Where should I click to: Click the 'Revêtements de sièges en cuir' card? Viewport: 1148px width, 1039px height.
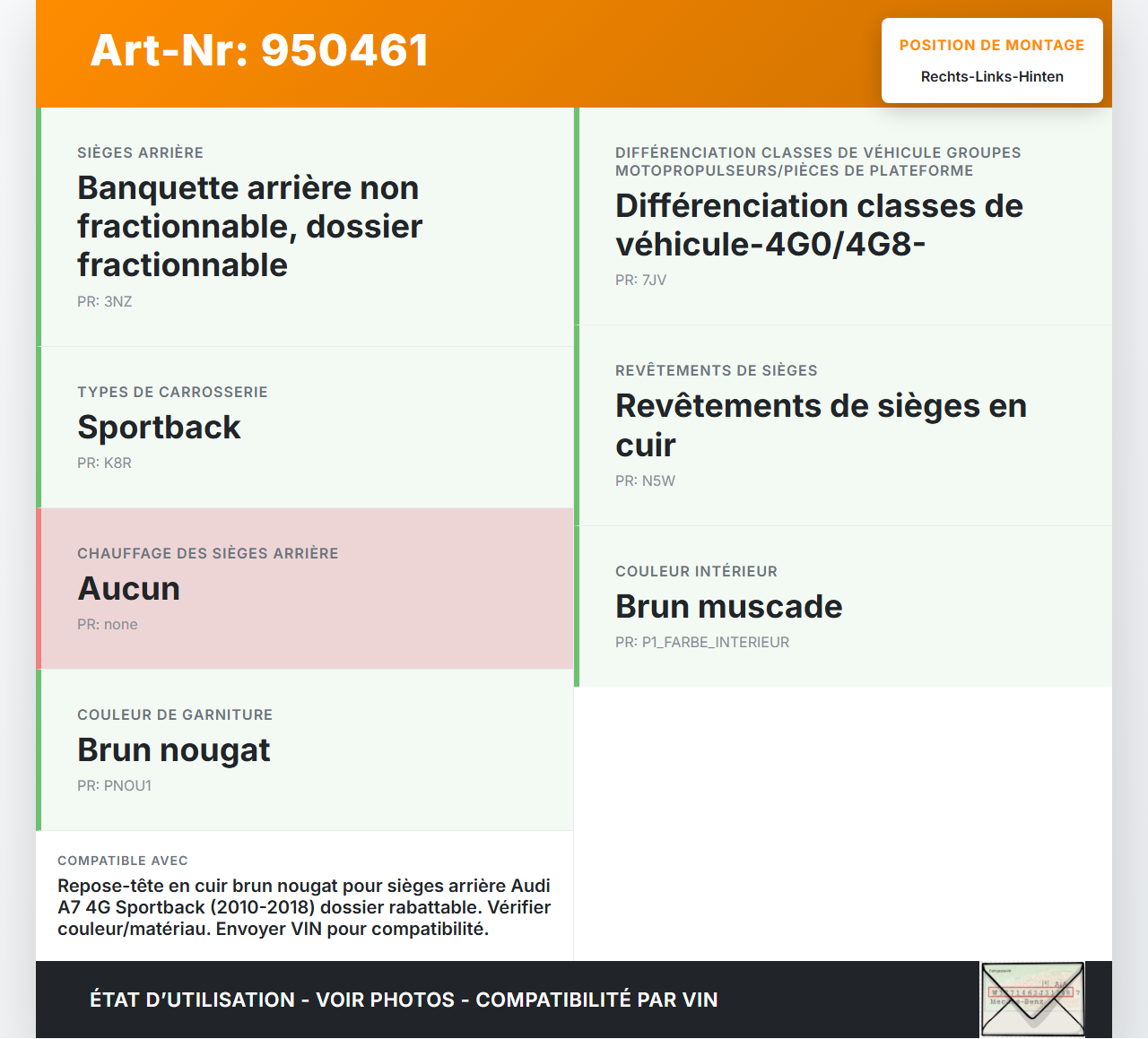tap(844, 425)
